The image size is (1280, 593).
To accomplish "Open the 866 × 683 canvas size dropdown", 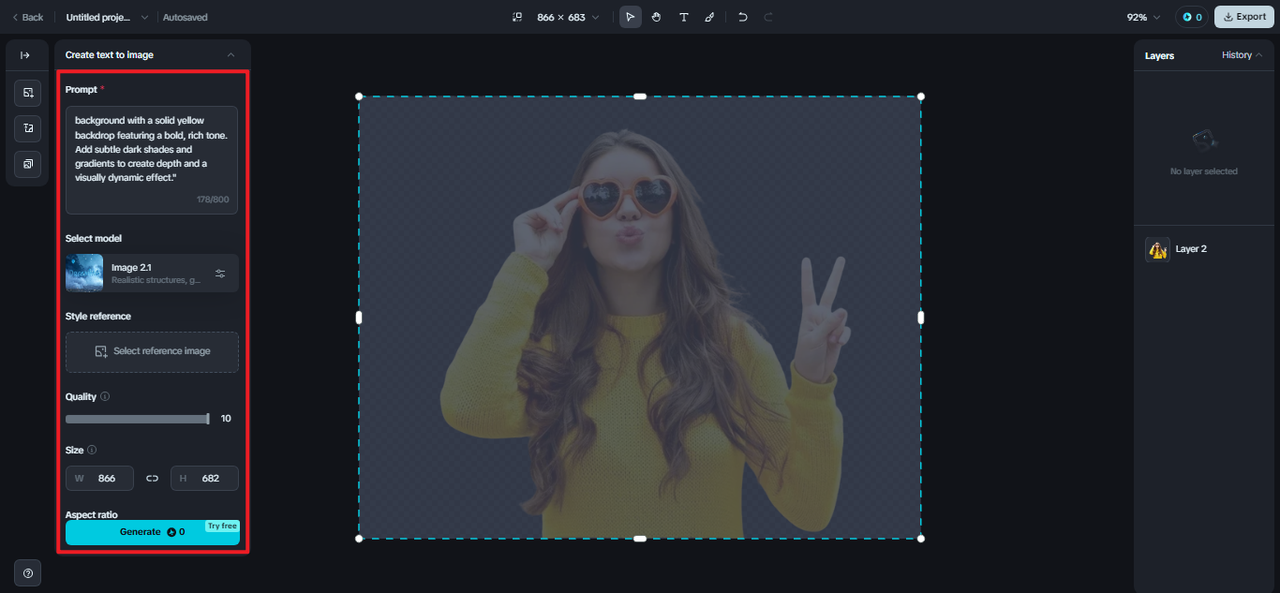I will tap(568, 17).
